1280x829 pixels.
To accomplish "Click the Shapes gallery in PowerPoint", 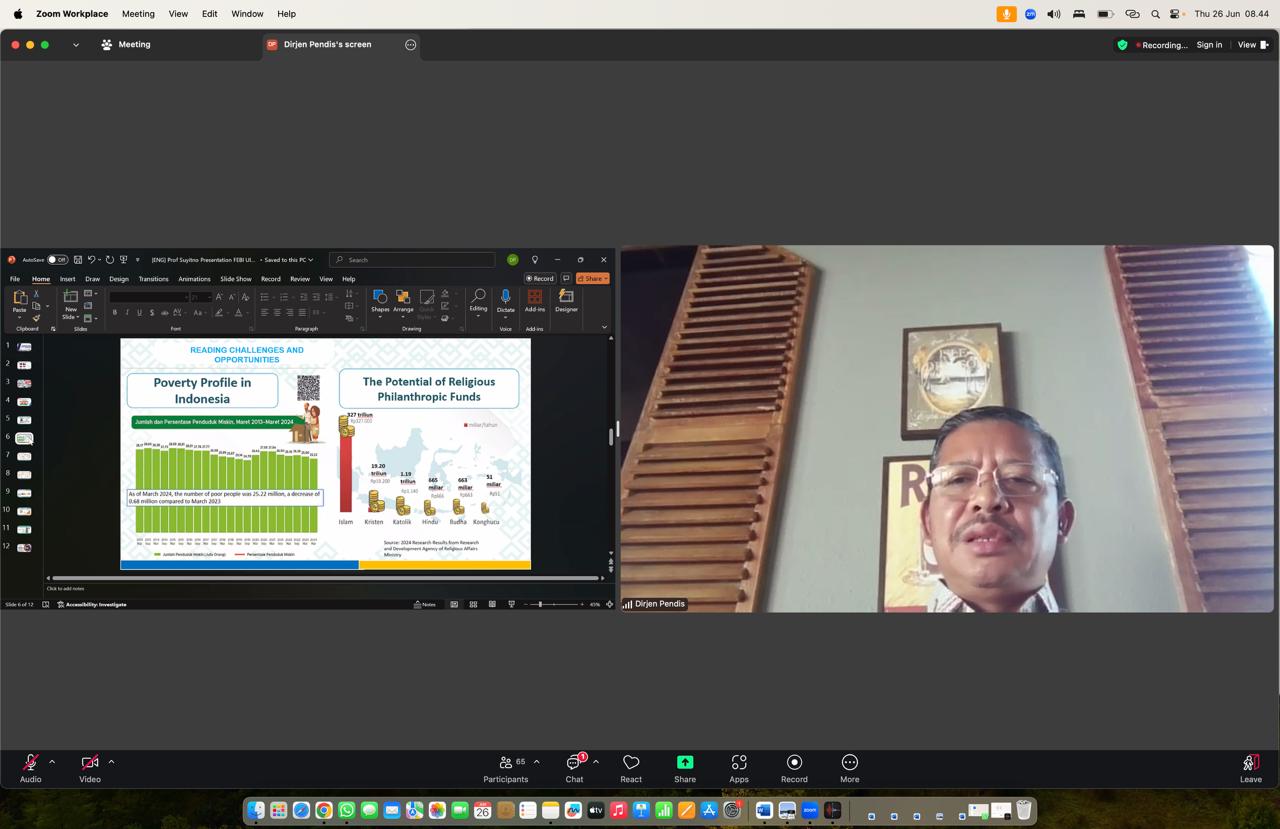I will coord(380,302).
